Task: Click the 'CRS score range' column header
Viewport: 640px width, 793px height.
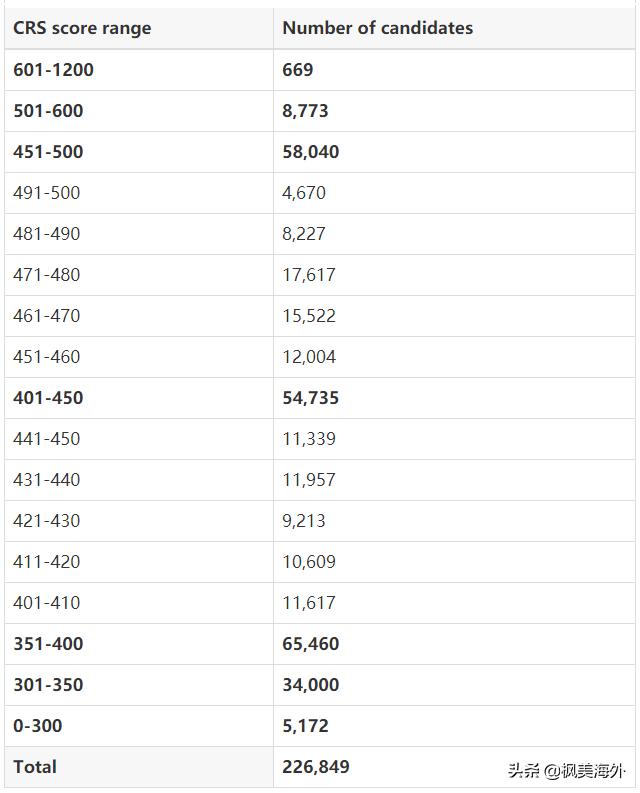Action: click(82, 28)
